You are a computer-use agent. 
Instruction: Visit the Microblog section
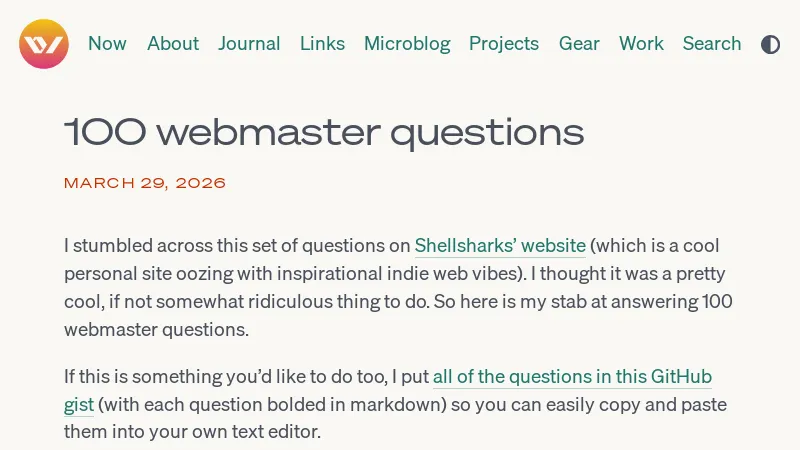(407, 44)
